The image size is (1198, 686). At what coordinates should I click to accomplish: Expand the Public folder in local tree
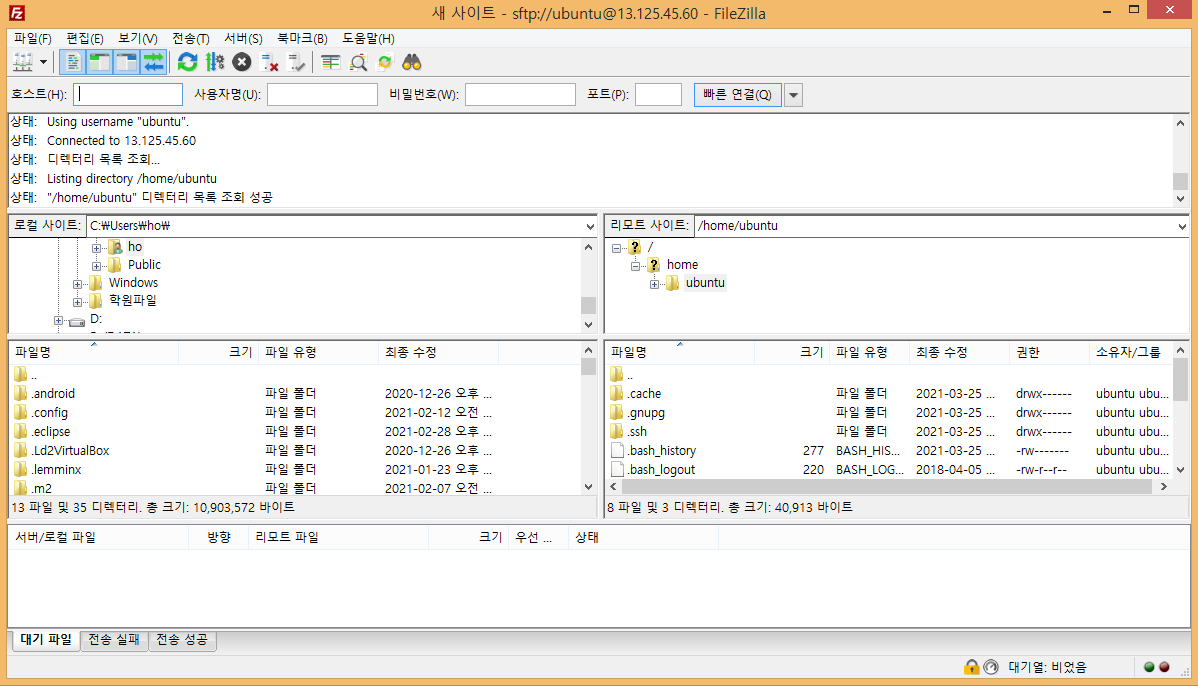[96, 266]
